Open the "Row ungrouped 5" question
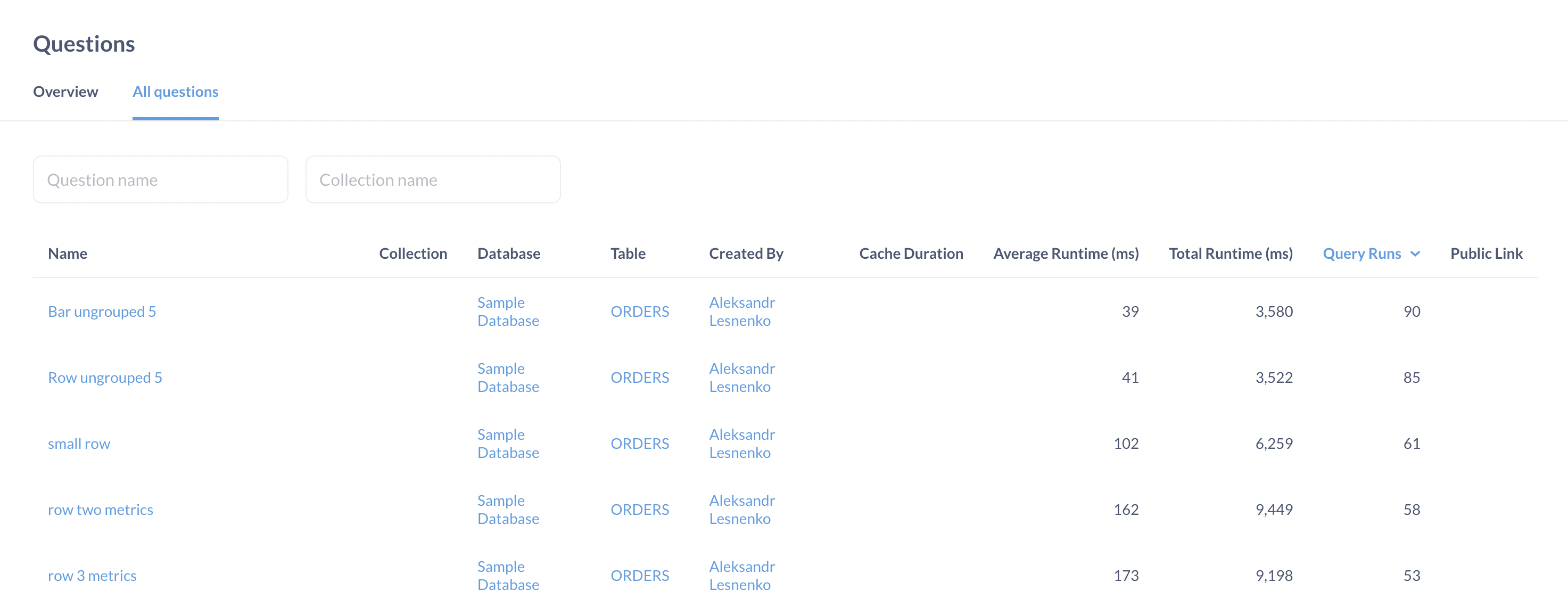The height and width of the screenshot is (607, 1568). coord(105,378)
